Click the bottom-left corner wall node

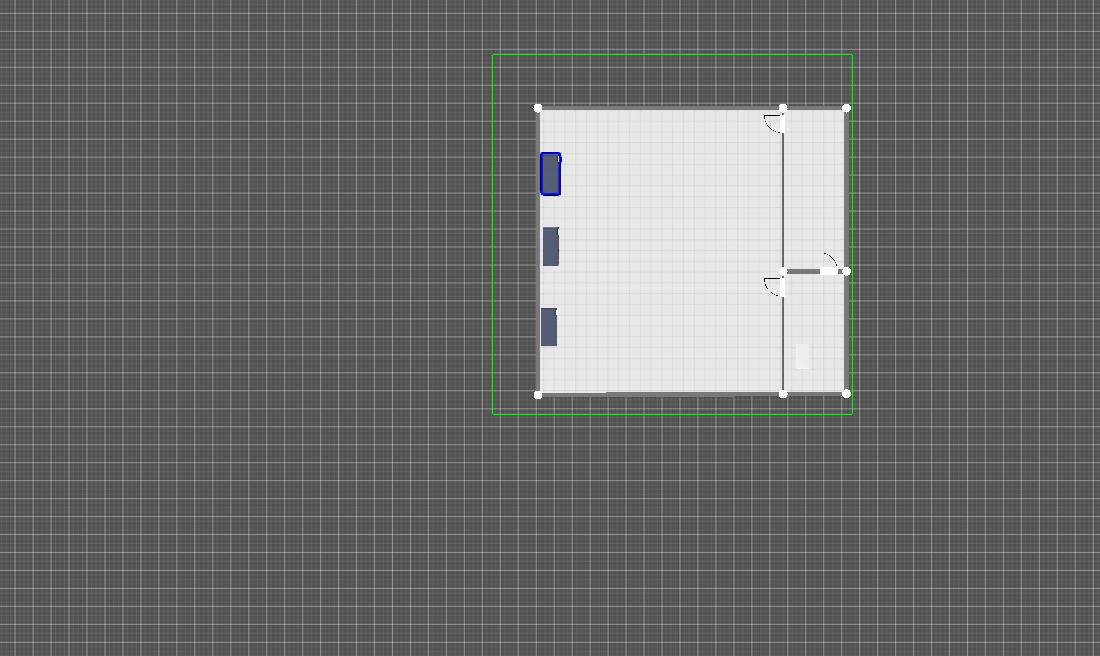(x=538, y=394)
